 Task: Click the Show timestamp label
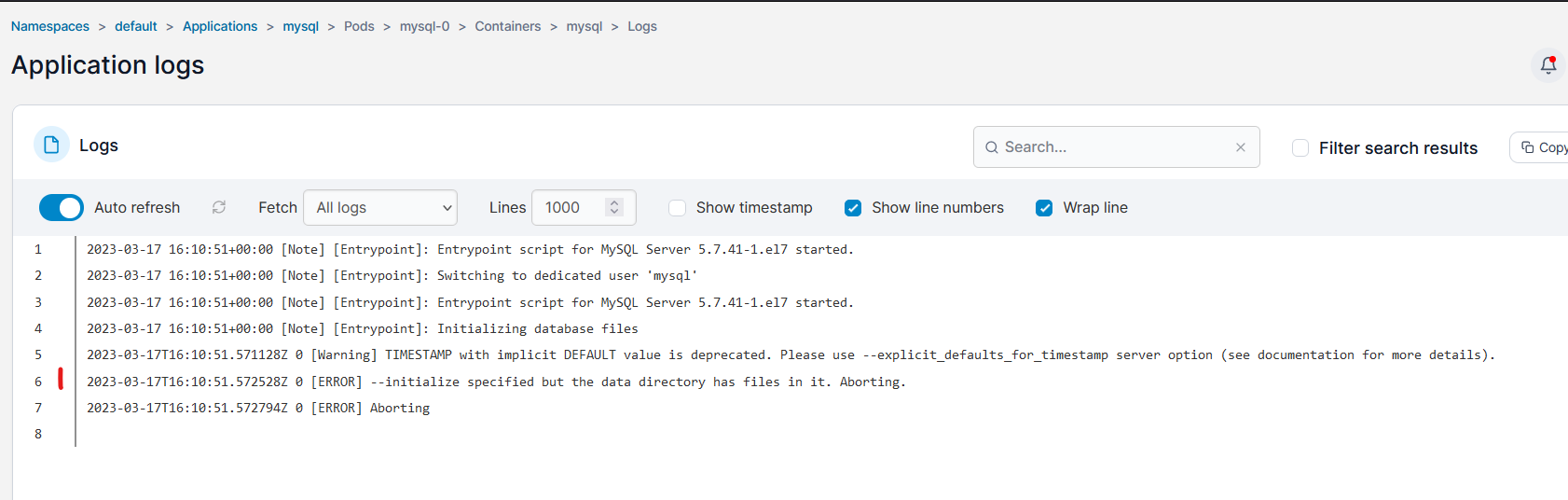pyautogui.click(x=754, y=207)
